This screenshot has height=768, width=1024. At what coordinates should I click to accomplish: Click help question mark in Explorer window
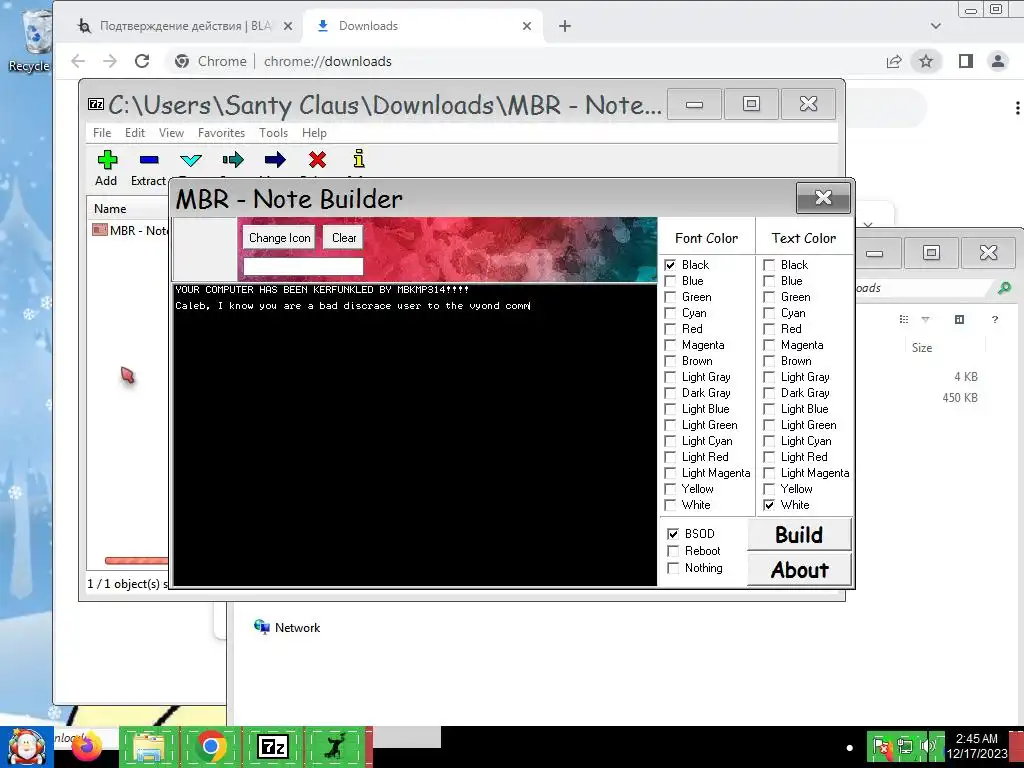click(995, 319)
